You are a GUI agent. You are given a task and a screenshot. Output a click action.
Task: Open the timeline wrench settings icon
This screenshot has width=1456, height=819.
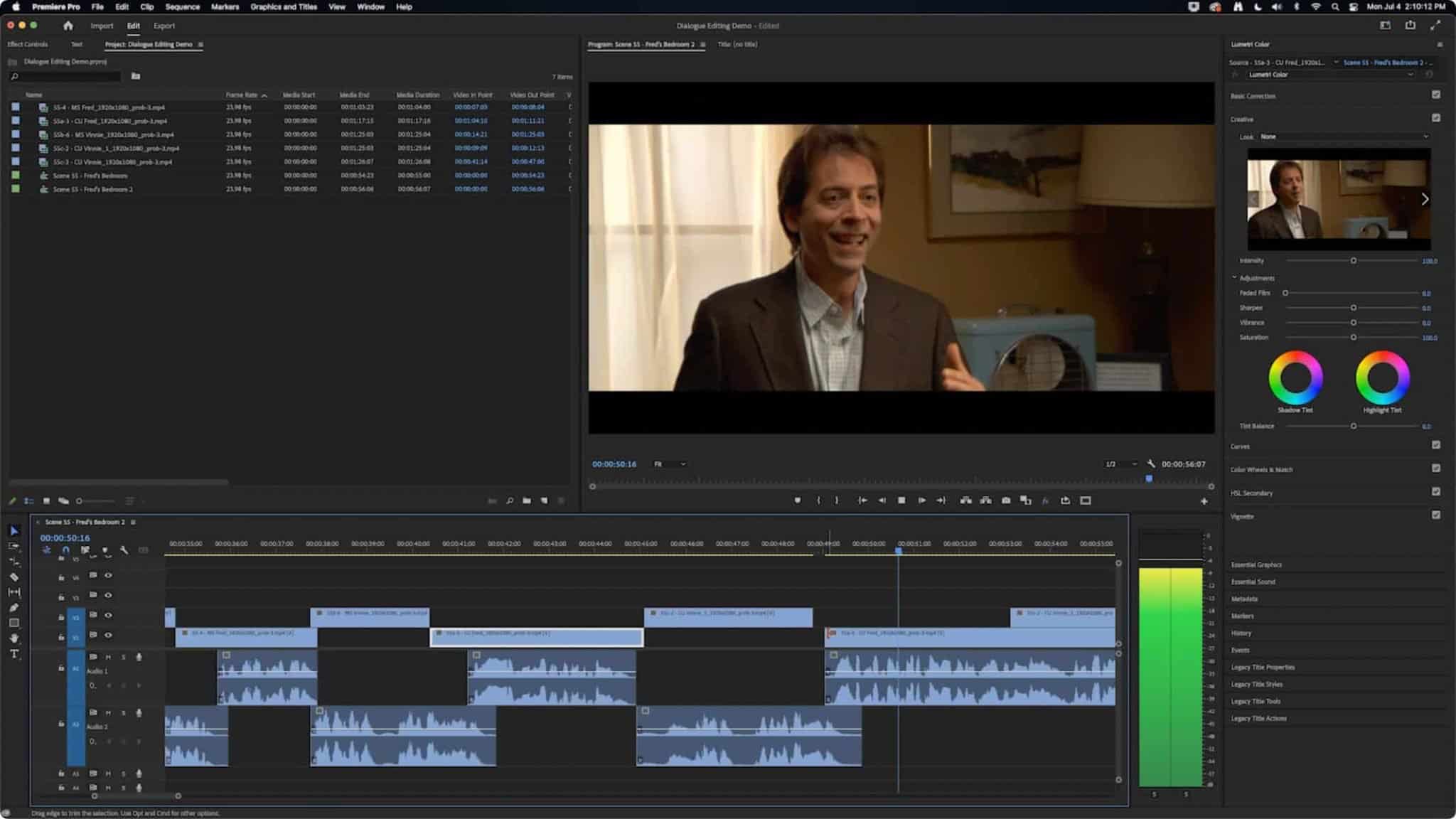coord(124,550)
